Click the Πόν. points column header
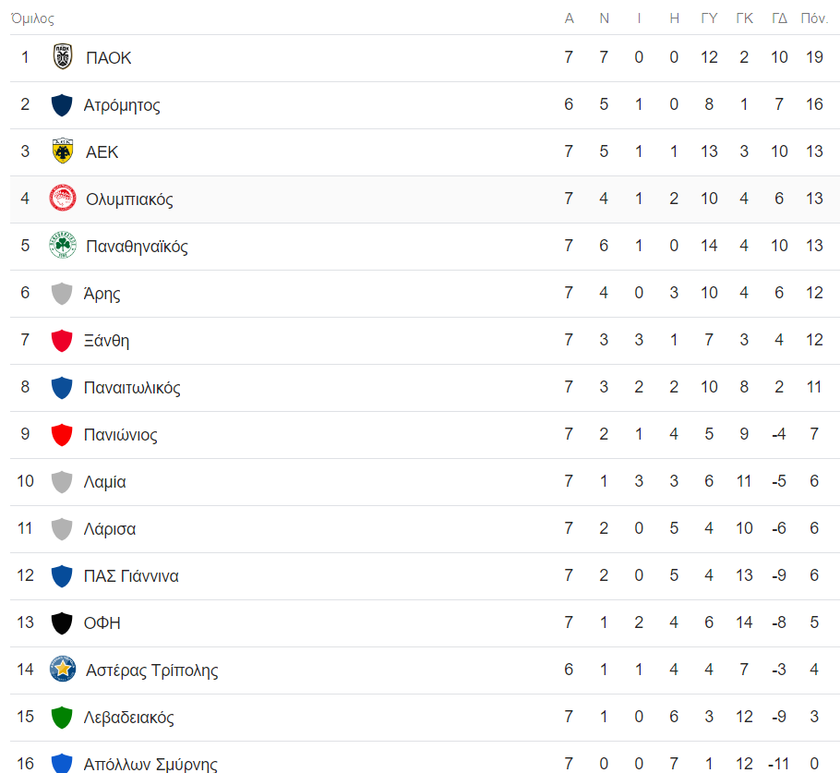840x773 pixels. pos(814,18)
